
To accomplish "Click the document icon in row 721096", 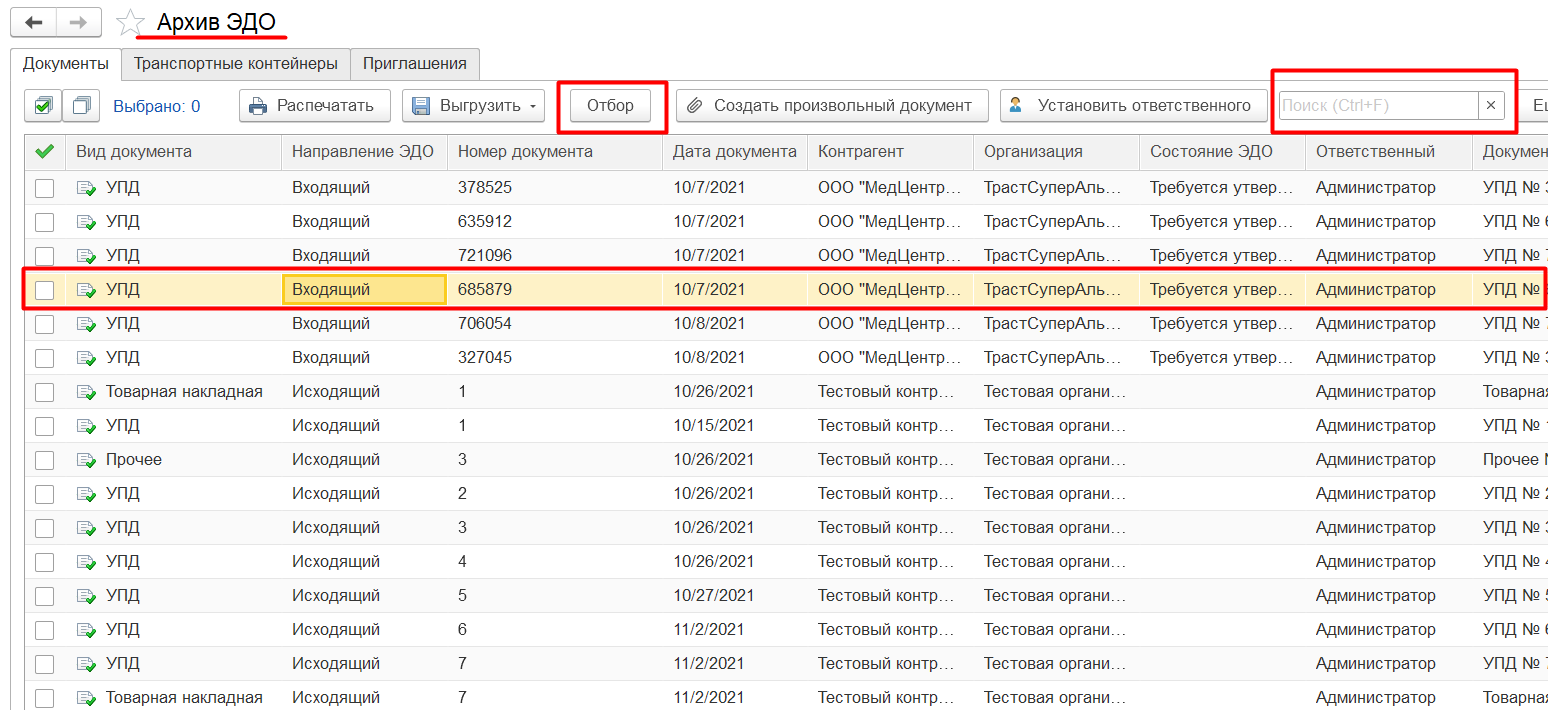I will (x=87, y=256).
